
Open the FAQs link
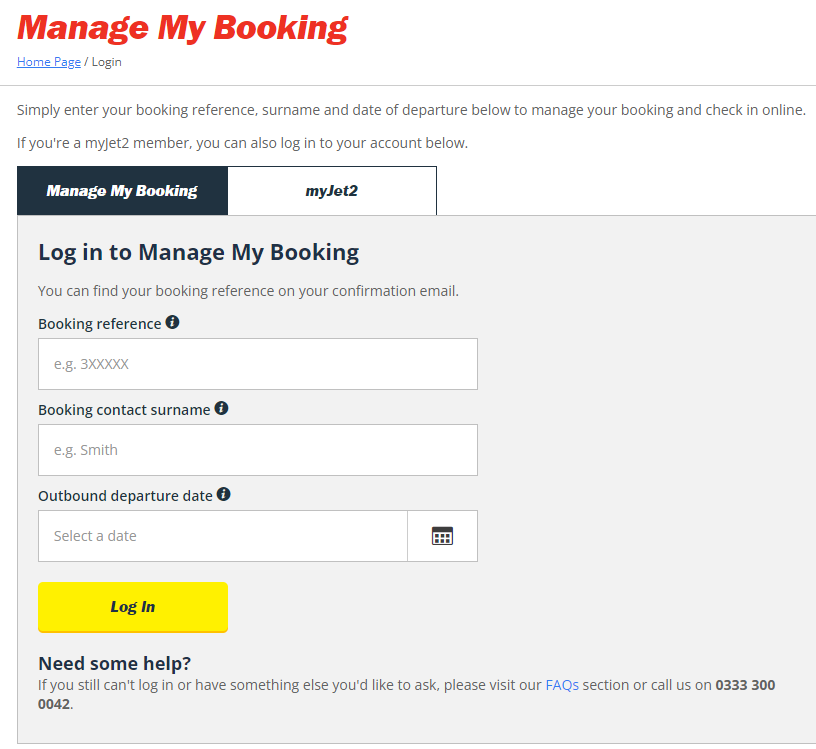(x=562, y=685)
